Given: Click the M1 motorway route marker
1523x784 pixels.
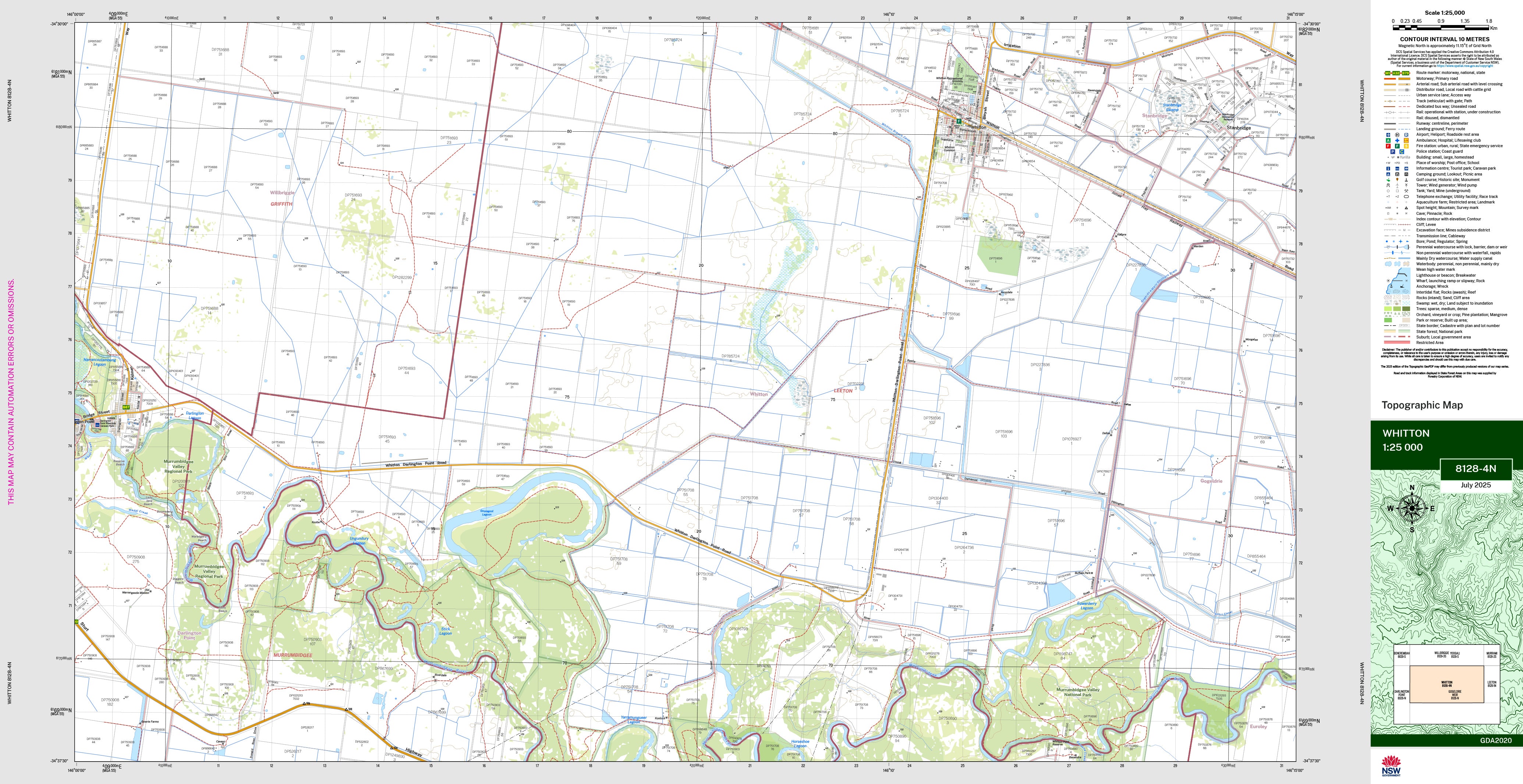Looking at the screenshot, I should coord(1388,73).
